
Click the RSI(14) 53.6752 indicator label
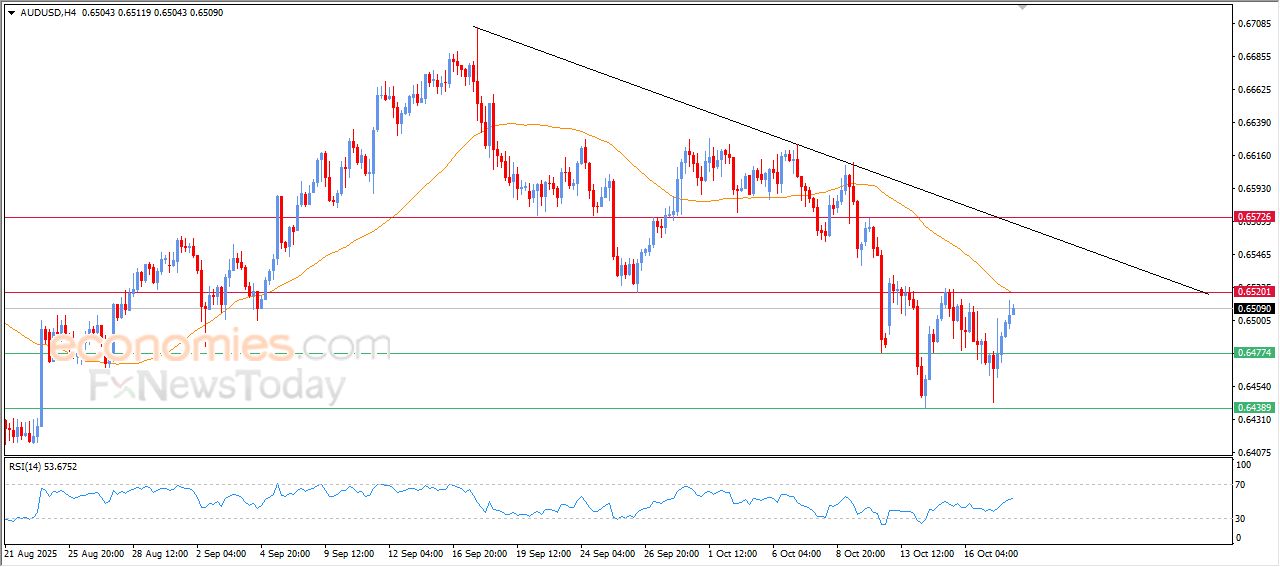[43, 466]
